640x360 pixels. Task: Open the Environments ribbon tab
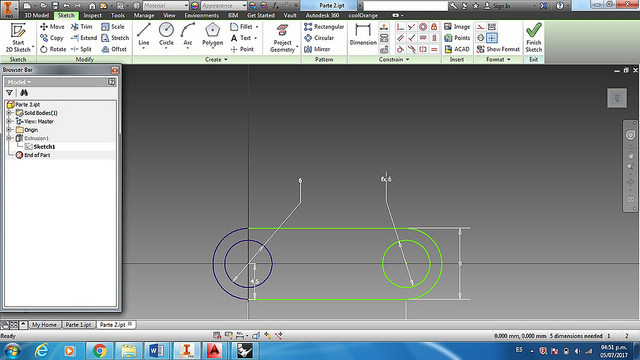click(x=202, y=16)
